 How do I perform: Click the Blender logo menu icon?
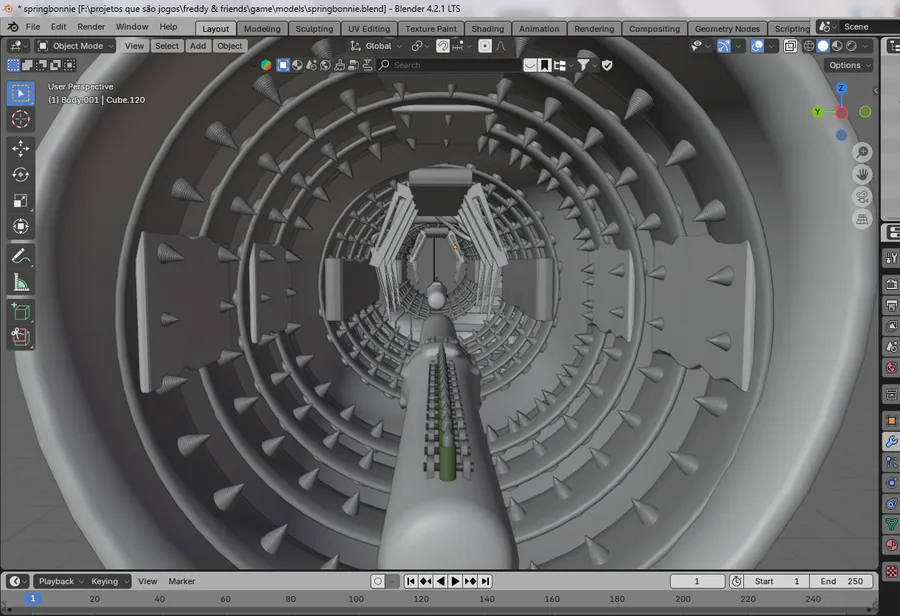click(x=13, y=27)
